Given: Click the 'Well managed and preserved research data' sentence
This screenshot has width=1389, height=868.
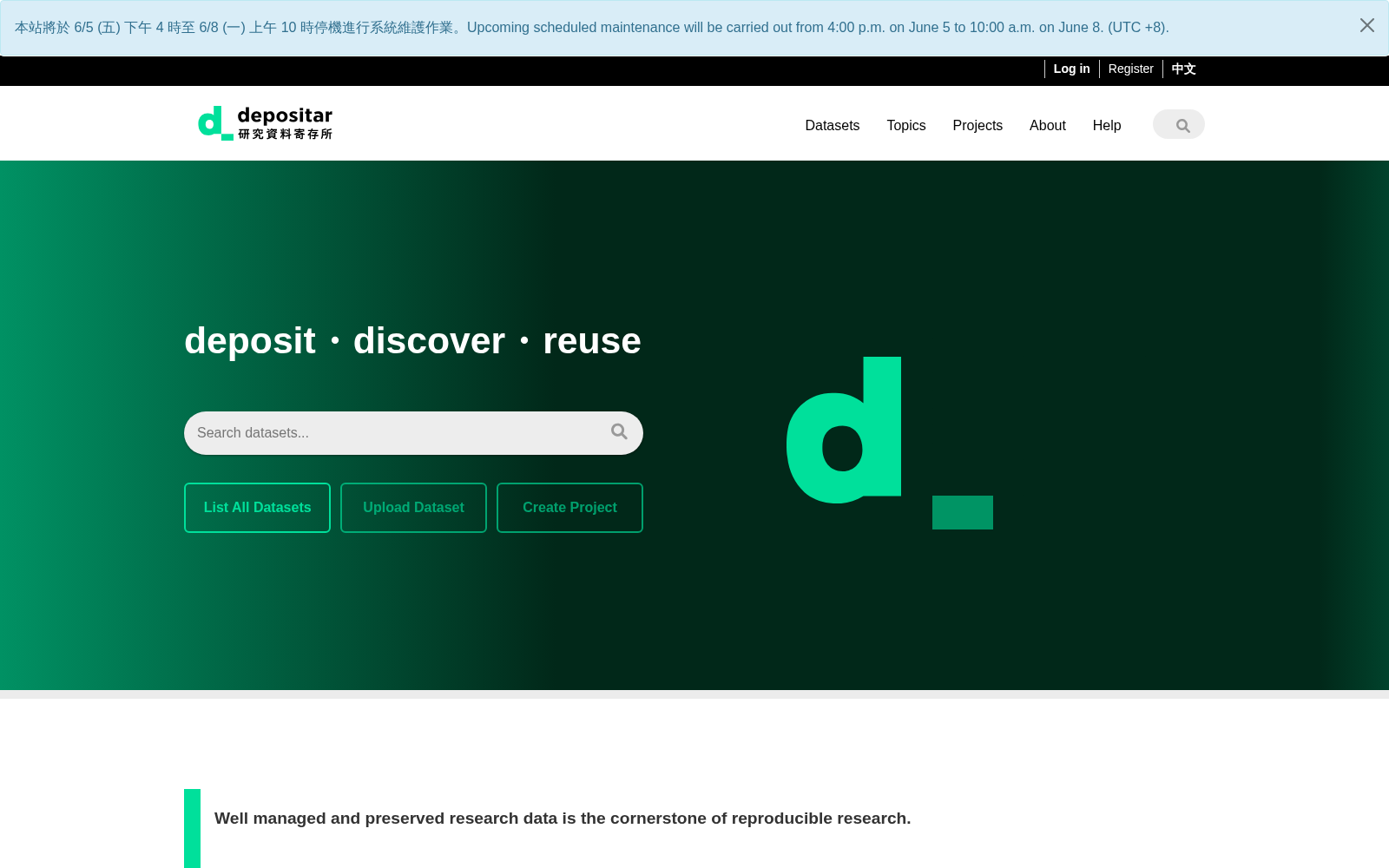Looking at the screenshot, I should point(563,819).
